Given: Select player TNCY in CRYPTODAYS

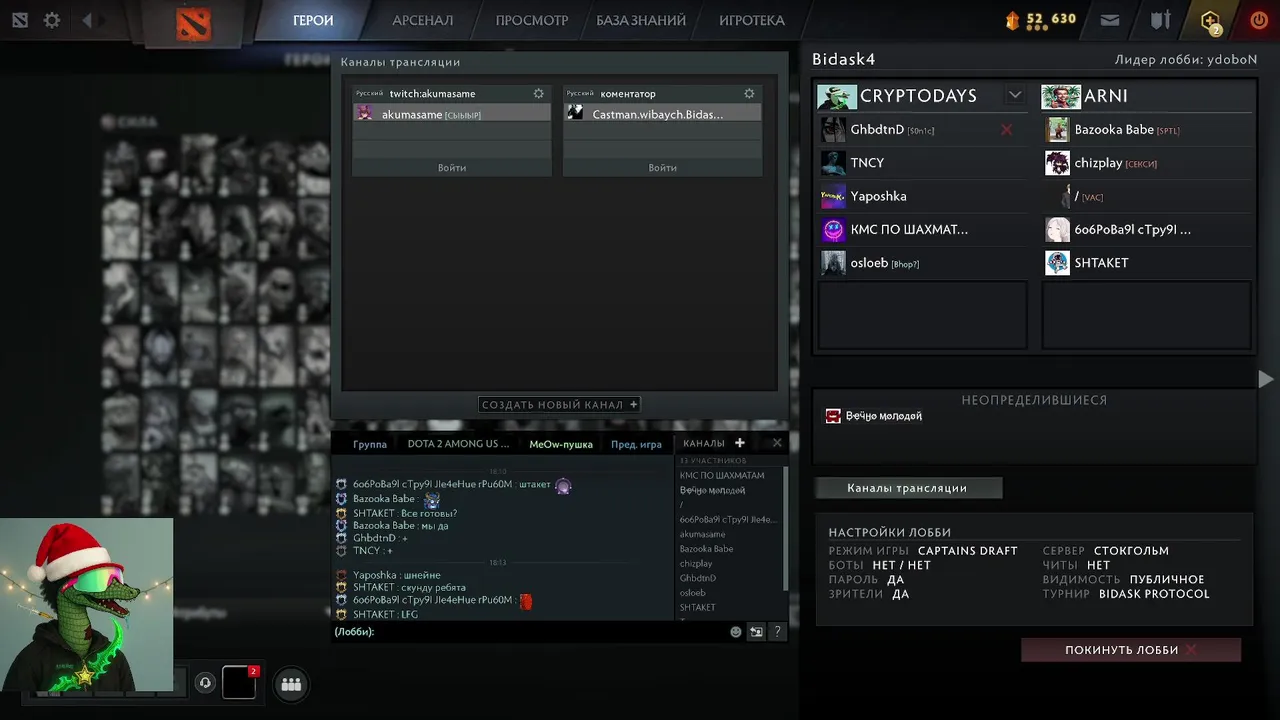Looking at the screenshot, I should click(x=923, y=163).
